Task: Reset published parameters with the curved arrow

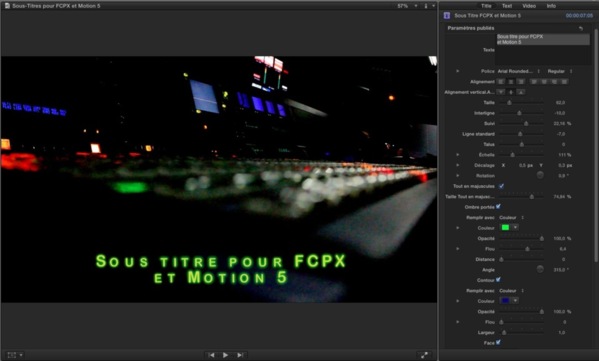Action: pos(581,28)
